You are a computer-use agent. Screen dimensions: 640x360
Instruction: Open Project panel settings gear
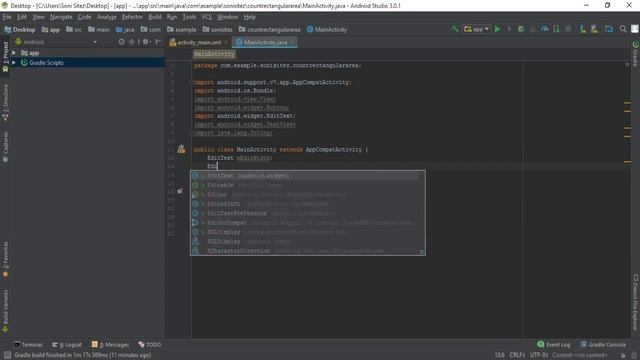(x=146, y=42)
